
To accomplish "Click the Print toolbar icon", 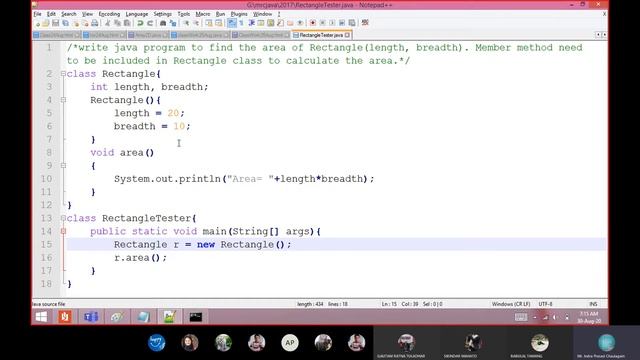I will point(95,23).
